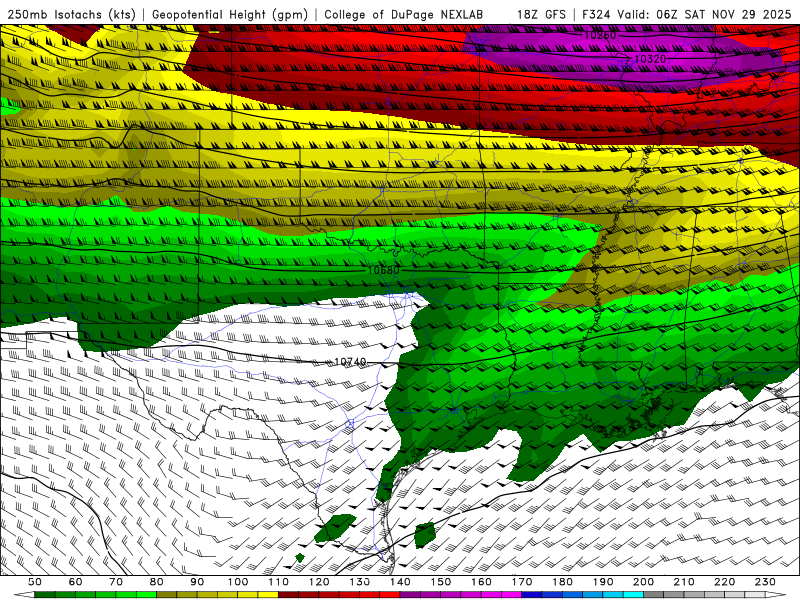Click the legend value 140
800x600 pixels.
pos(400,582)
